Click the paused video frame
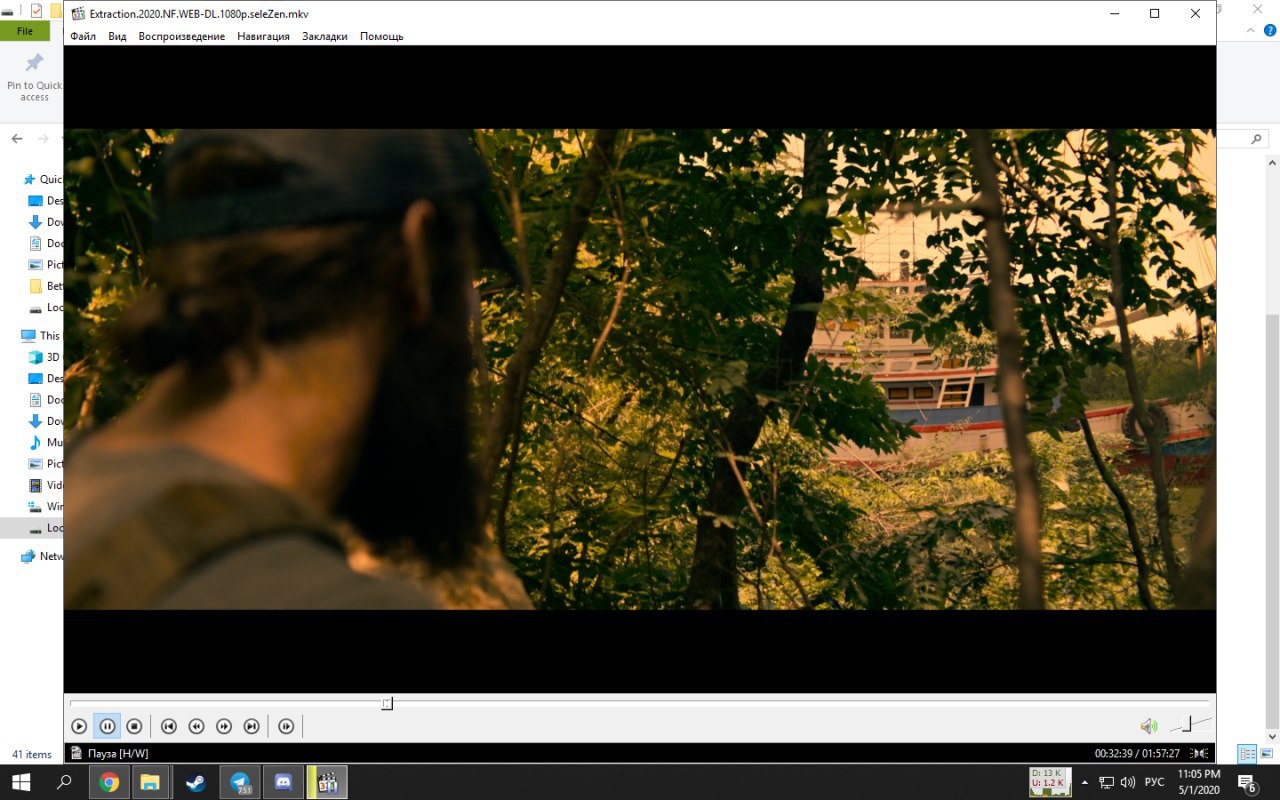1280x800 pixels. coord(640,369)
